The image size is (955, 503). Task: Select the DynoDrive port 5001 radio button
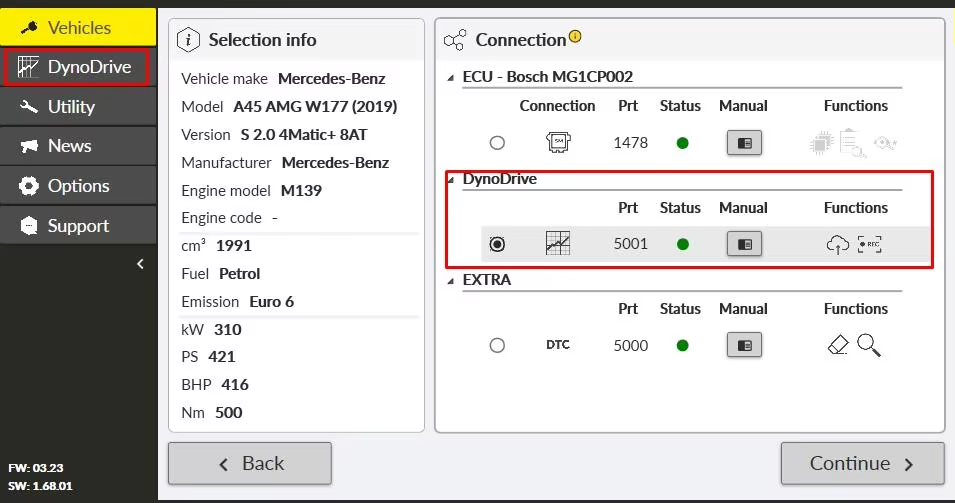coord(497,244)
